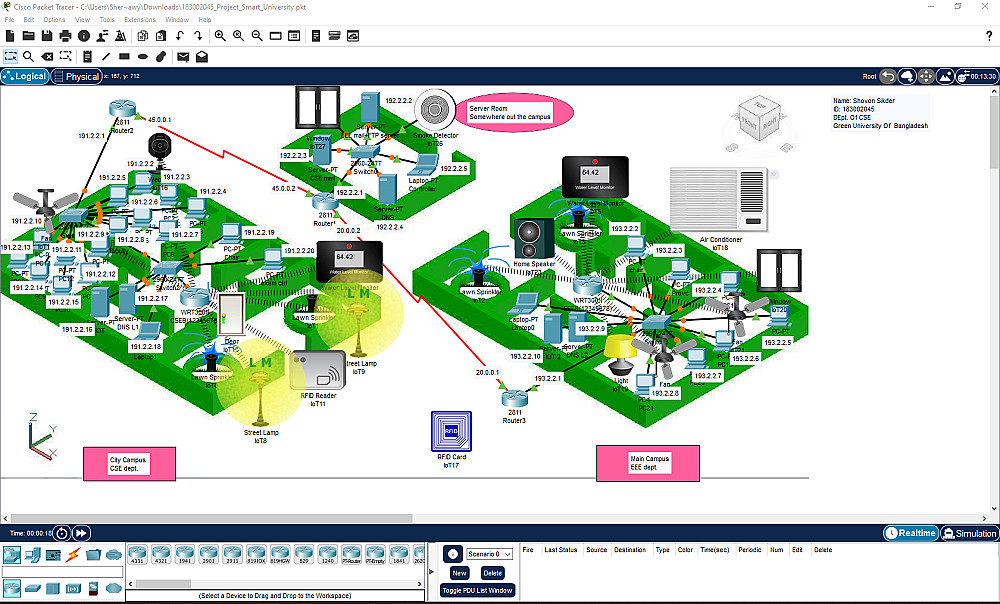This screenshot has height=604, width=1000.
Task: Click the Fast Forward Time button
Action: (82, 533)
